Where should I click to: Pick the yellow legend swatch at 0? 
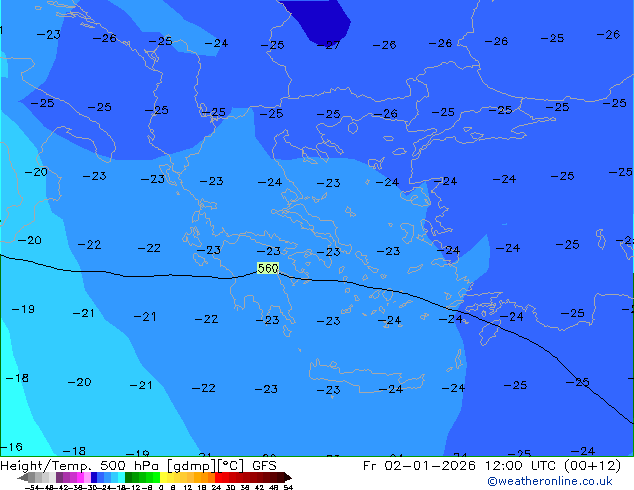(x=164, y=477)
